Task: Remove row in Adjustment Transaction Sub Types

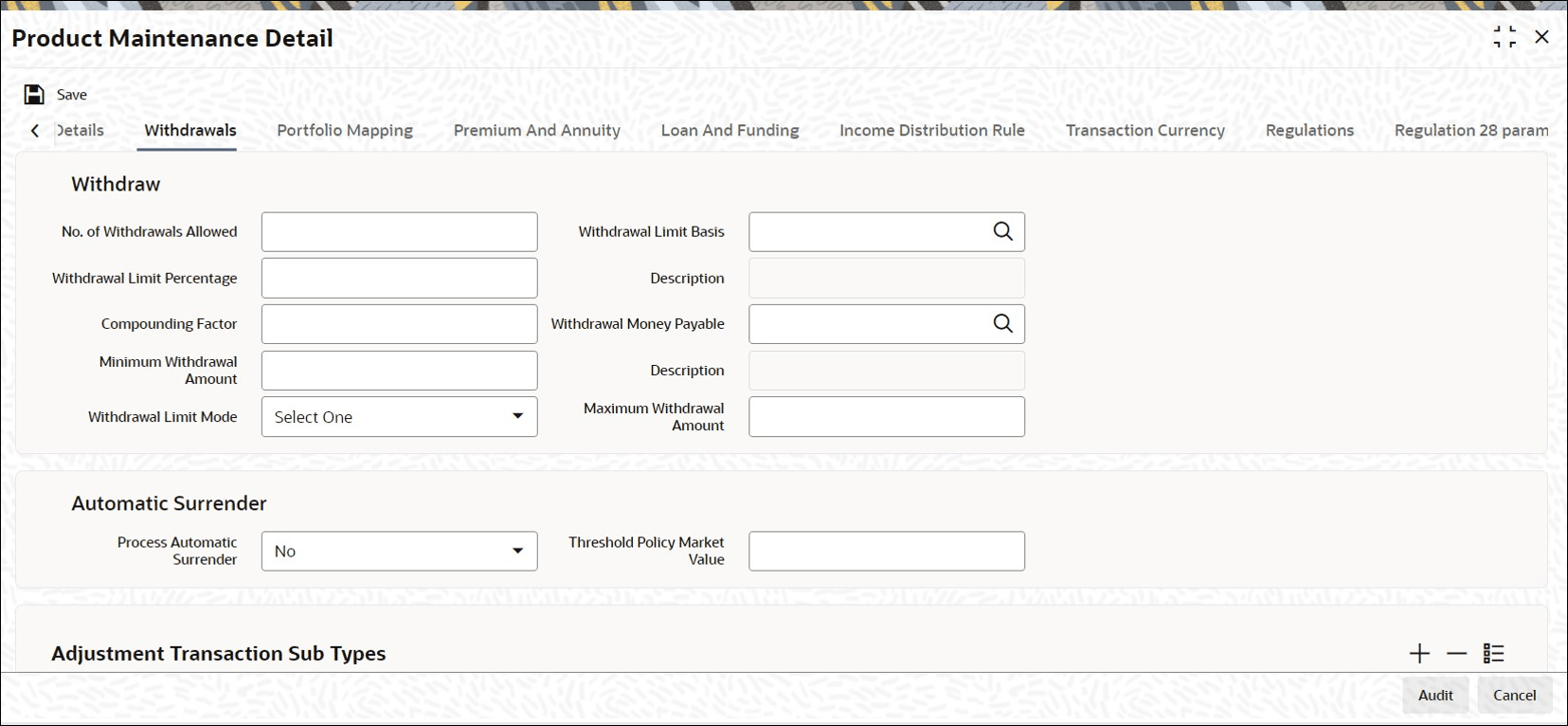Action: pyautogui.click(x=1456, y=653)
